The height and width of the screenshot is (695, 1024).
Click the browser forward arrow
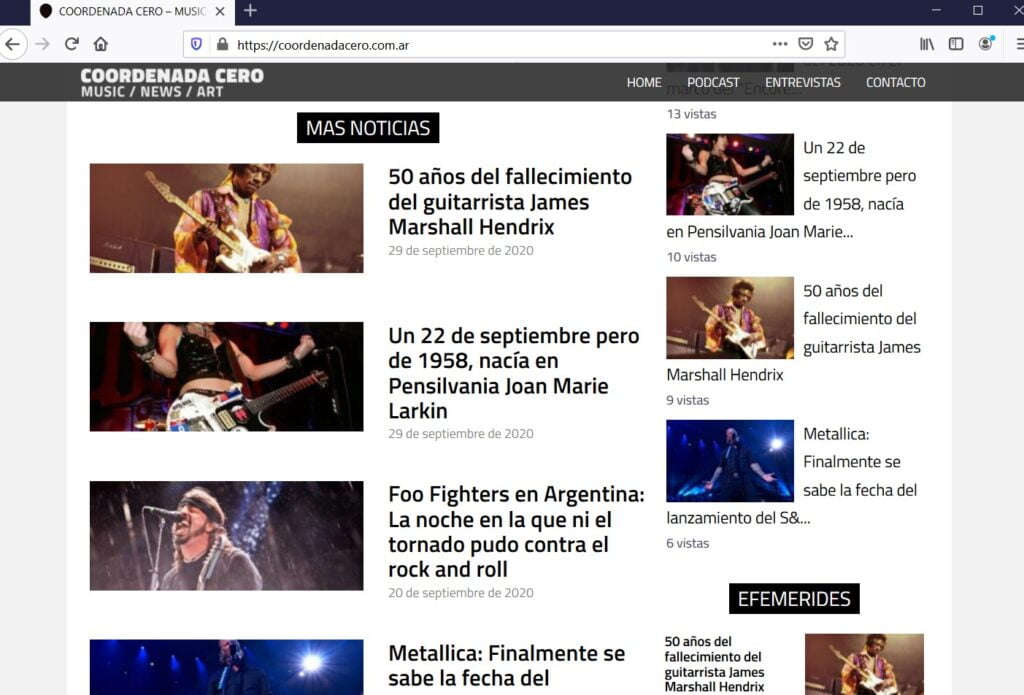(42, 44)
